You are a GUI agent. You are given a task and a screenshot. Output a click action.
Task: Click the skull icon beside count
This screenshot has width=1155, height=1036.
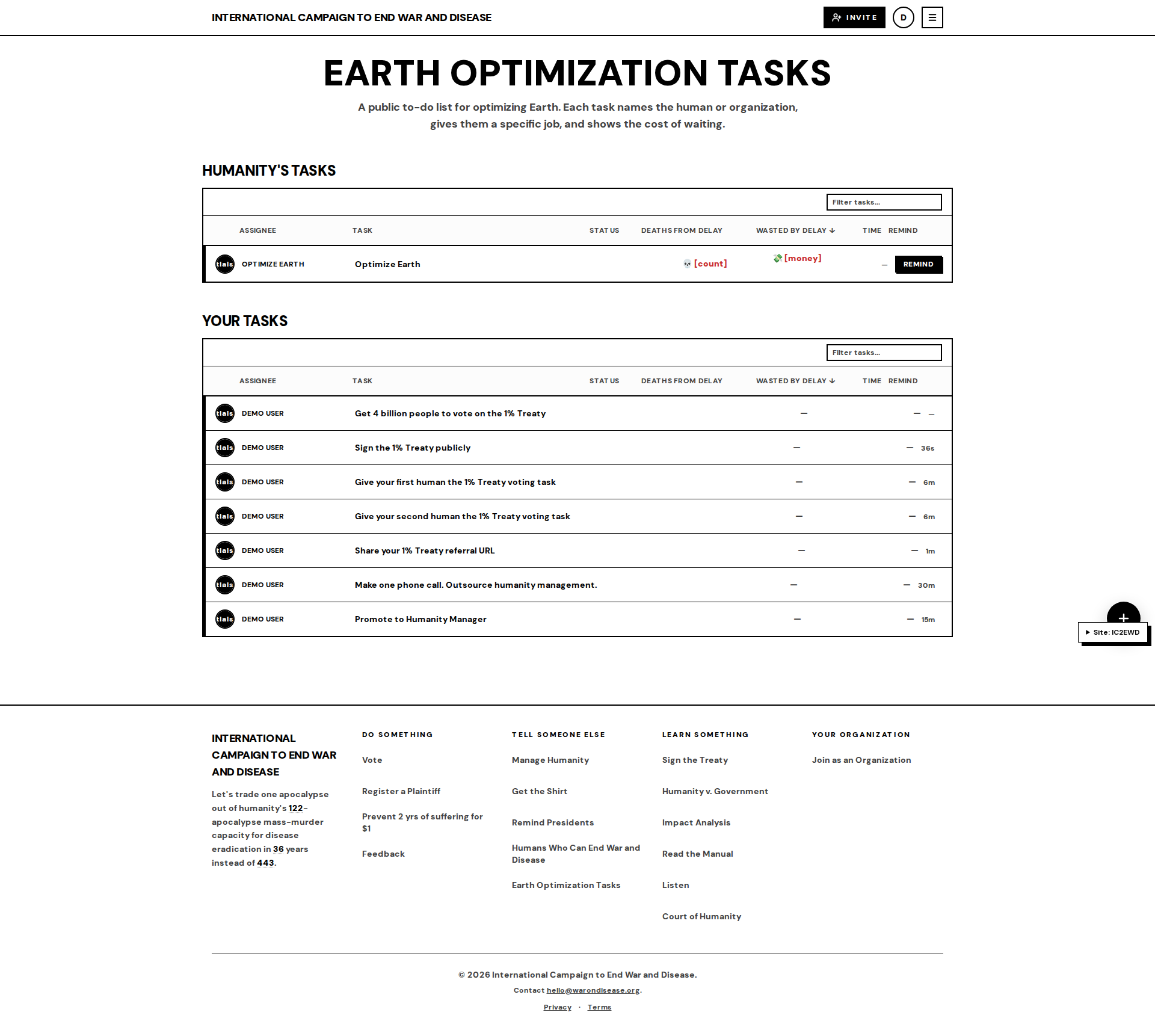(687, 264)
